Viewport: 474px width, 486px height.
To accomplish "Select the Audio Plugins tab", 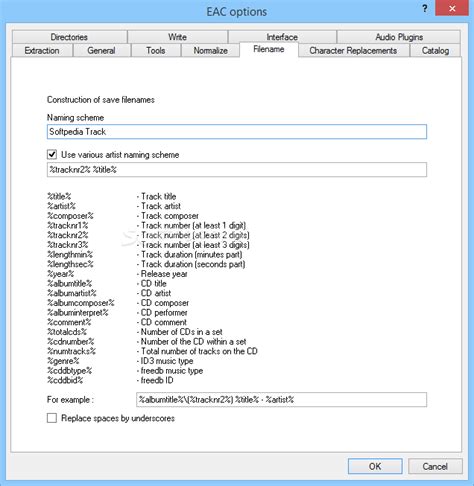I will pos(399,37).
